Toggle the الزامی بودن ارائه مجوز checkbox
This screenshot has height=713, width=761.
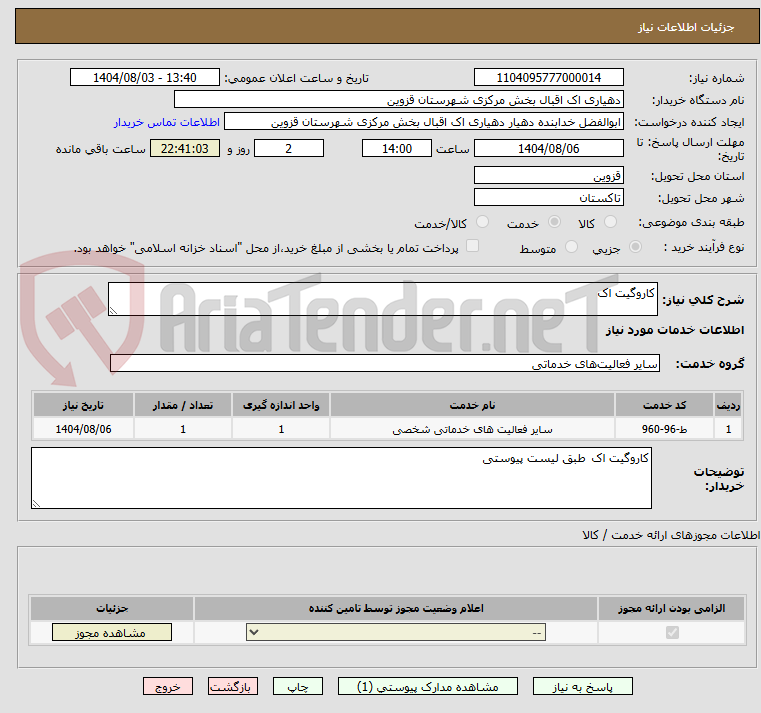pos(672,632)
